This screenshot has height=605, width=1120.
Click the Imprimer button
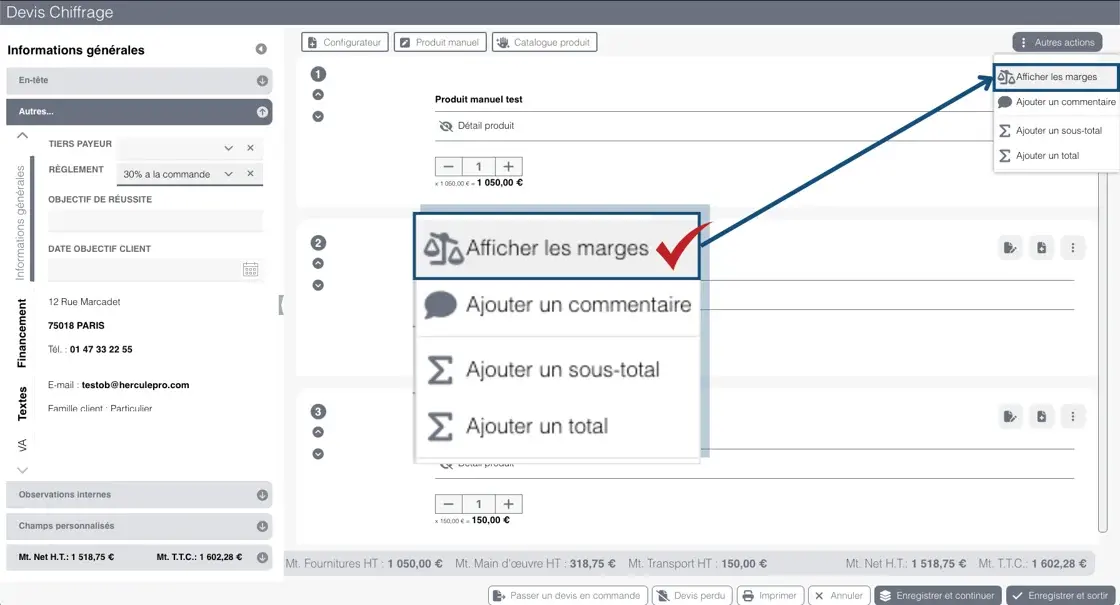[x=770, y=596]
